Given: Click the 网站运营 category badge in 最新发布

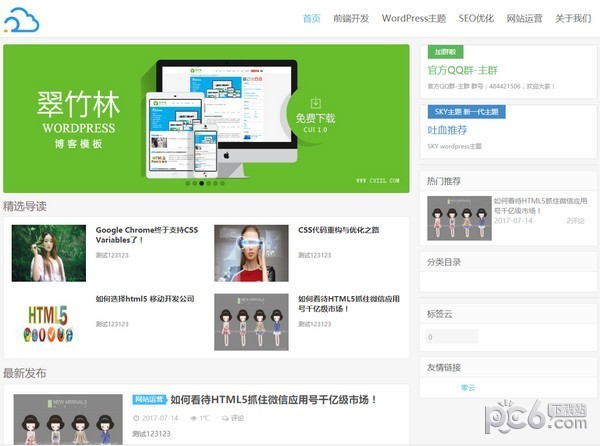Looking at the screenshot, I should (150, 400).
